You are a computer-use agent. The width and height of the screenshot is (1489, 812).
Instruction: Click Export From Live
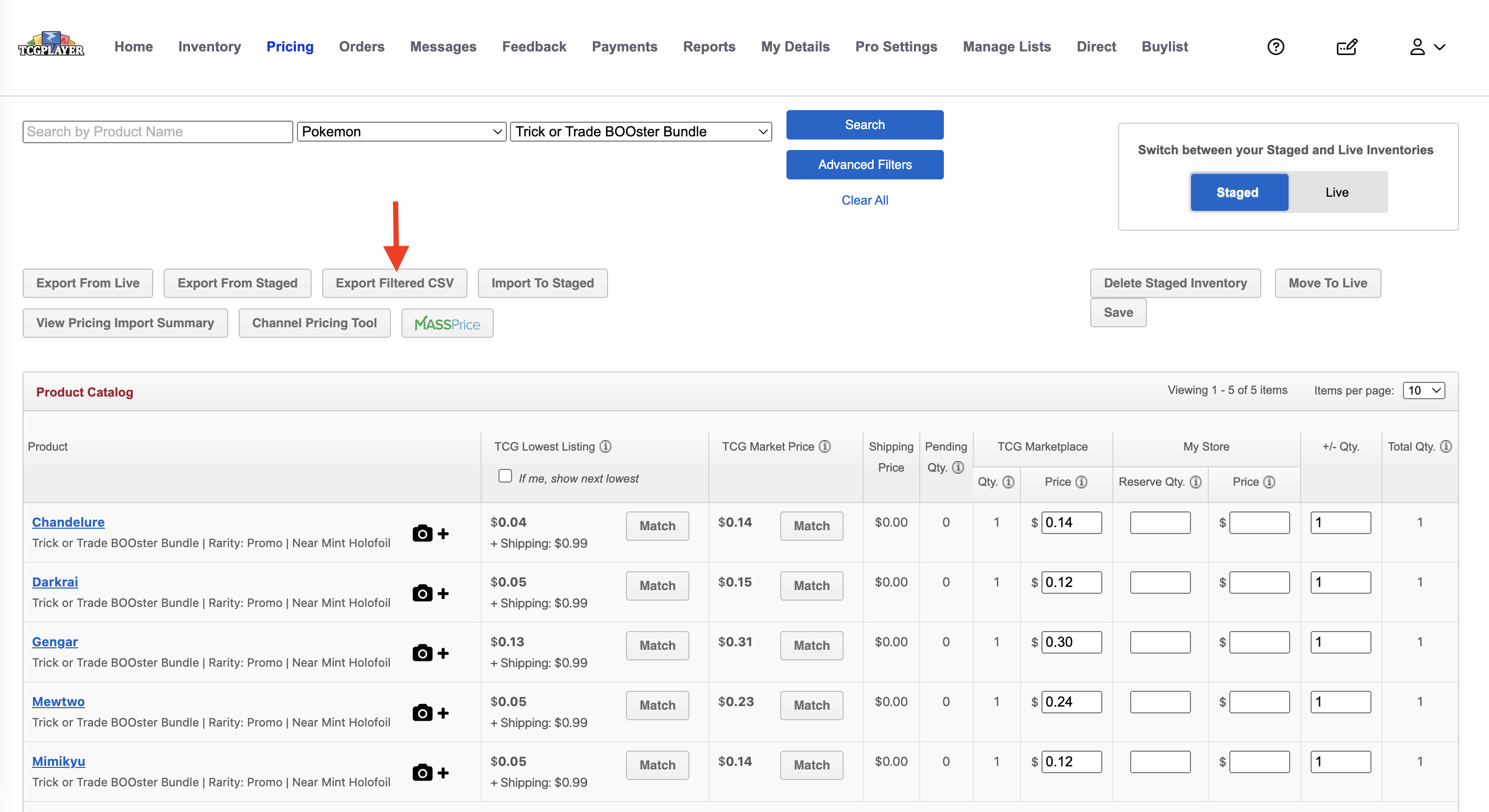coord(88,283)
